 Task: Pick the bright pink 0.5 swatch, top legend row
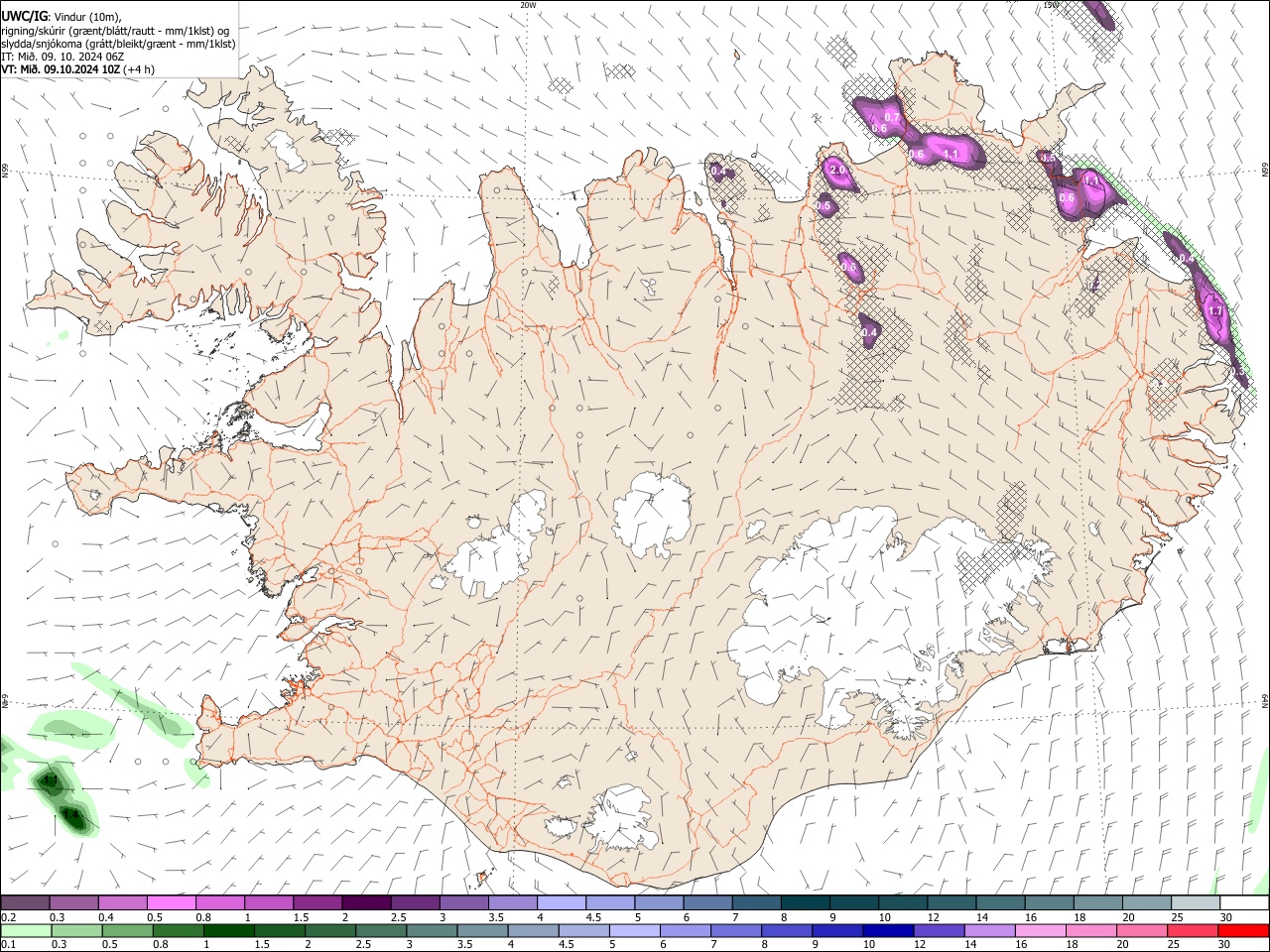click(x=171, y=903)
